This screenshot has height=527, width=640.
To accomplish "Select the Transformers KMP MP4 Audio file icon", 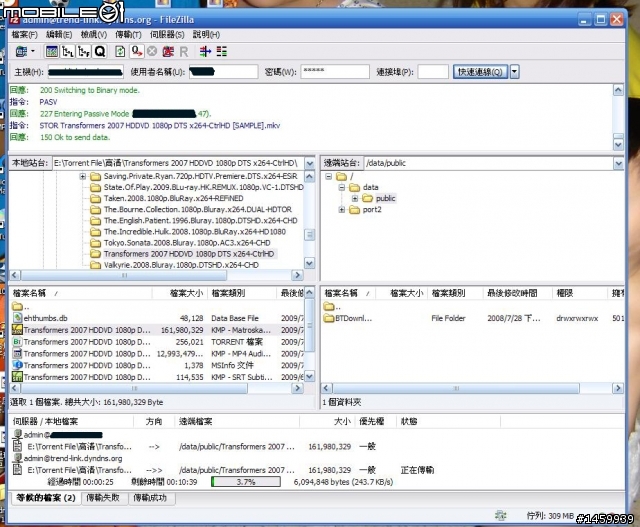I will 17,354.
